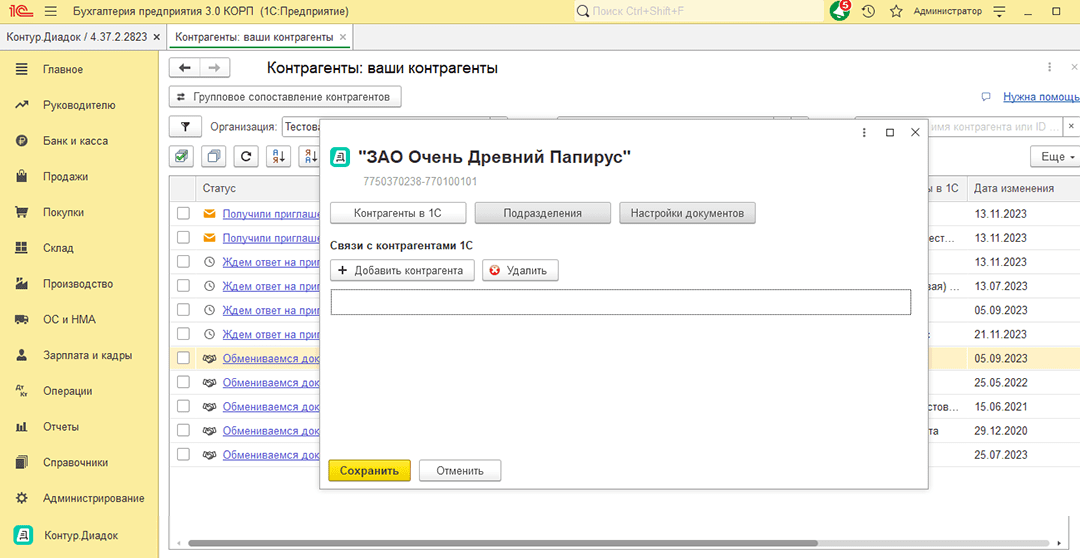Open the Производство section
The width and height of the screenshot is (1080, 558).
pos(79,284)
